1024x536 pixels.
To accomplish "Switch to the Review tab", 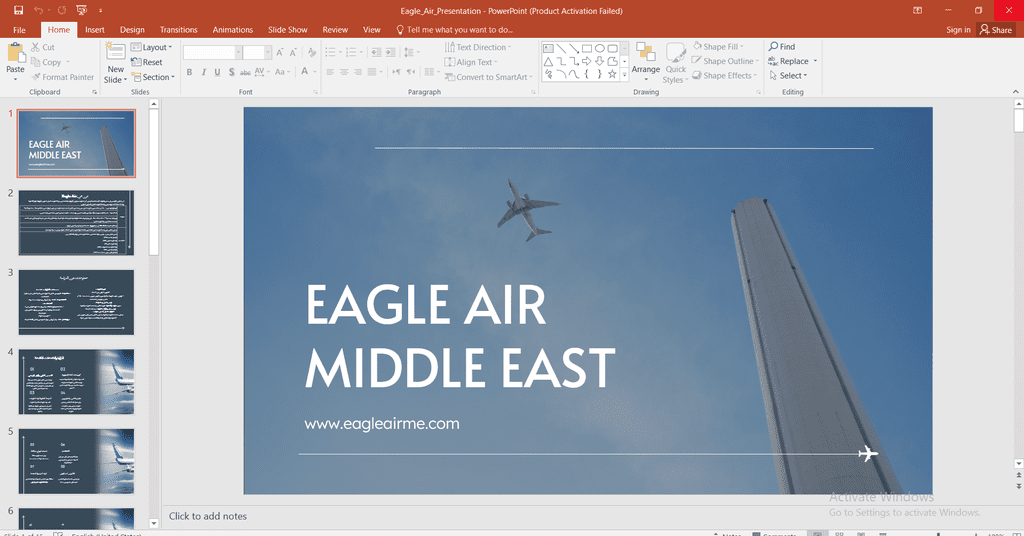I will 335,29.
